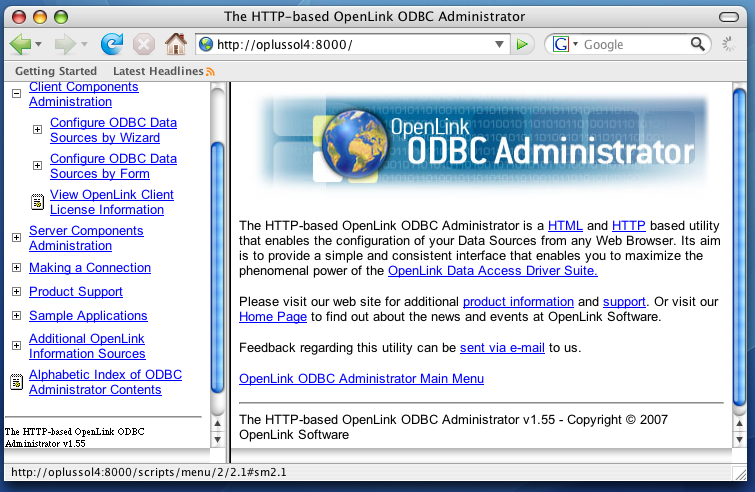The image size is (755, 492).
Task: Expand the Product Support node
Action: click(x=16, y=292)
